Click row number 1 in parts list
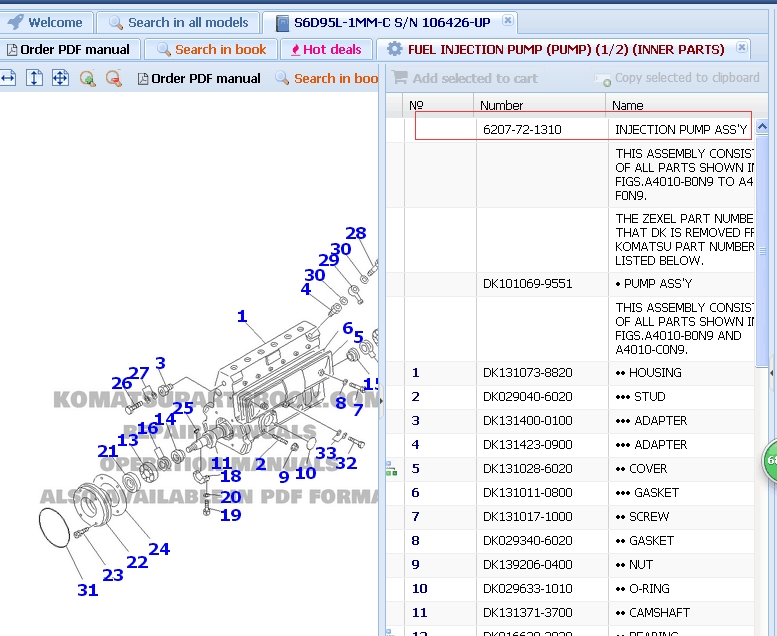 tap(415, 373)
